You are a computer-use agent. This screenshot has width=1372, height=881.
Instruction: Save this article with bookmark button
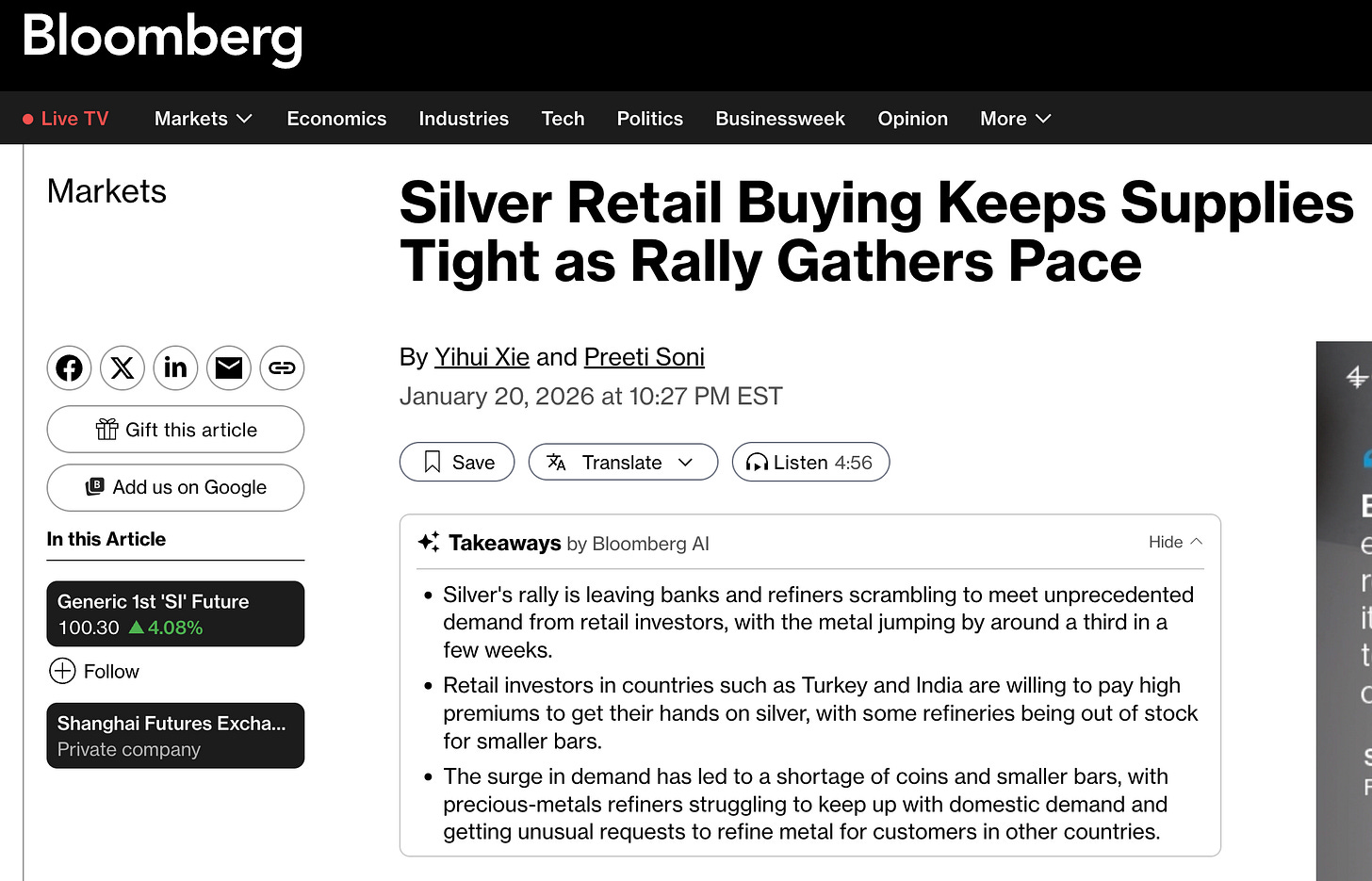457,462
